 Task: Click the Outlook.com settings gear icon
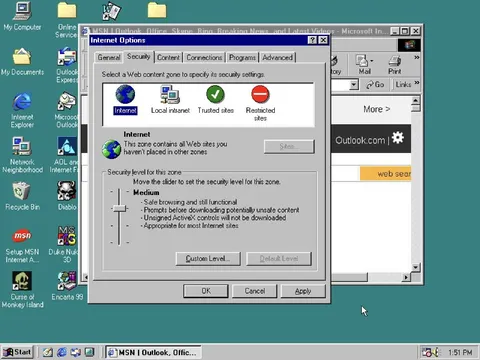[x=398, y=138]
